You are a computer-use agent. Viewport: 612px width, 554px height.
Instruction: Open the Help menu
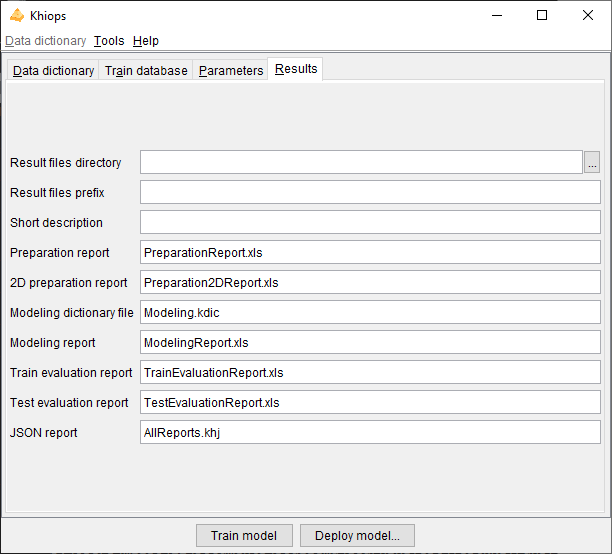(x=146, y=41)
